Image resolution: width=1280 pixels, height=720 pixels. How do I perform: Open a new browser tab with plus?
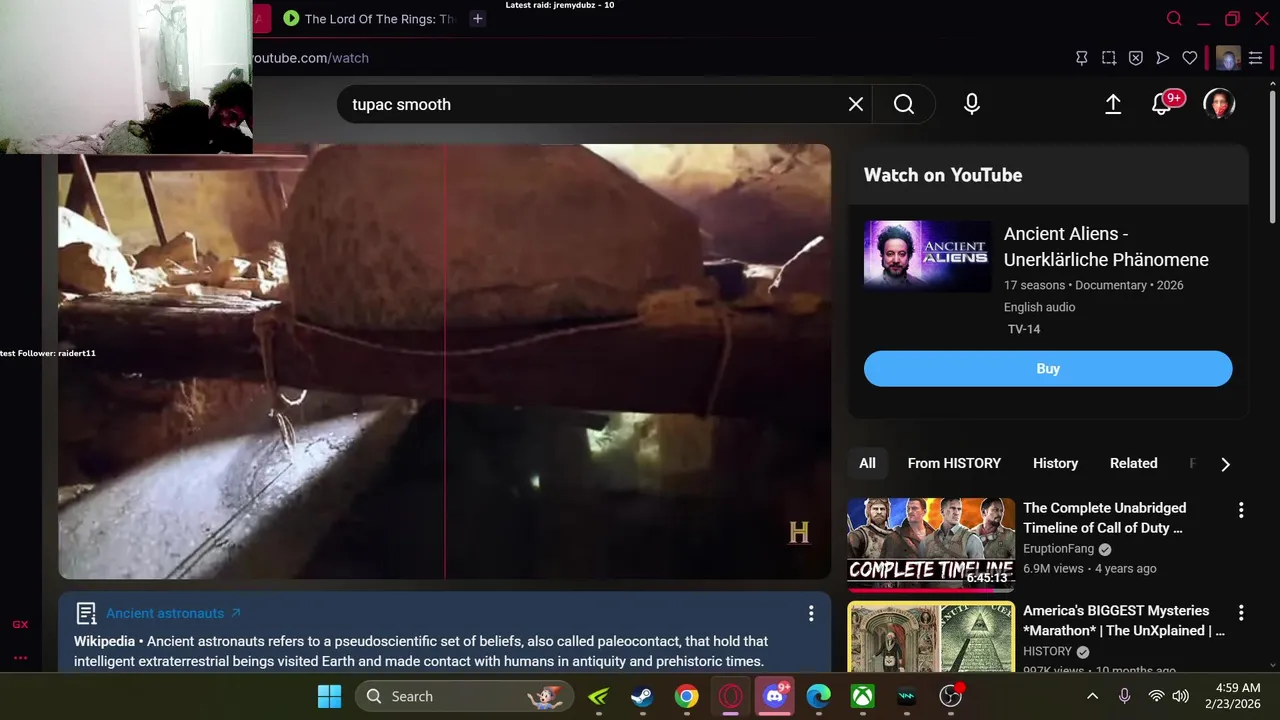point(478,18)
